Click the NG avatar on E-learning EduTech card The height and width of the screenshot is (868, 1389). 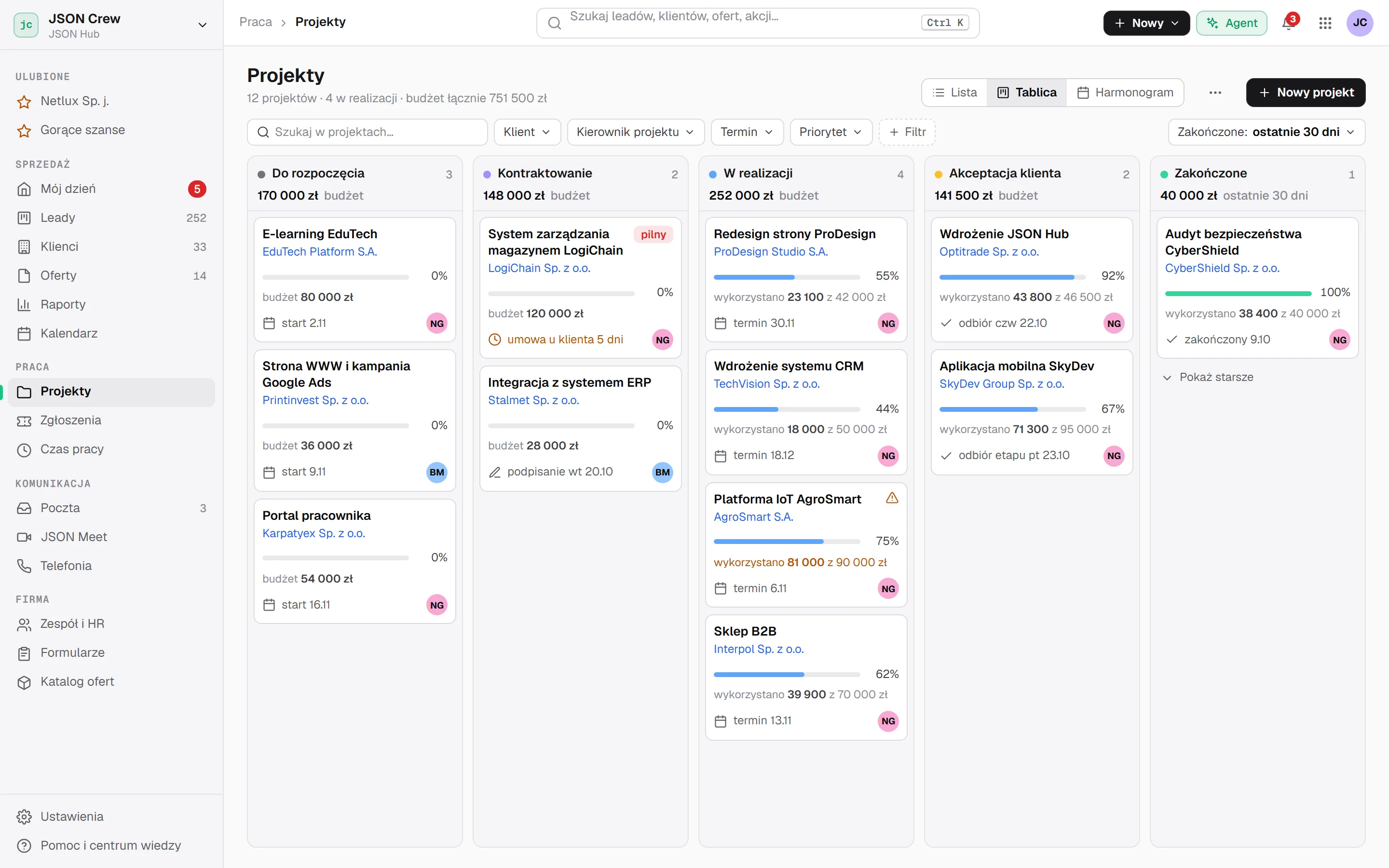(x=437, y=323)
